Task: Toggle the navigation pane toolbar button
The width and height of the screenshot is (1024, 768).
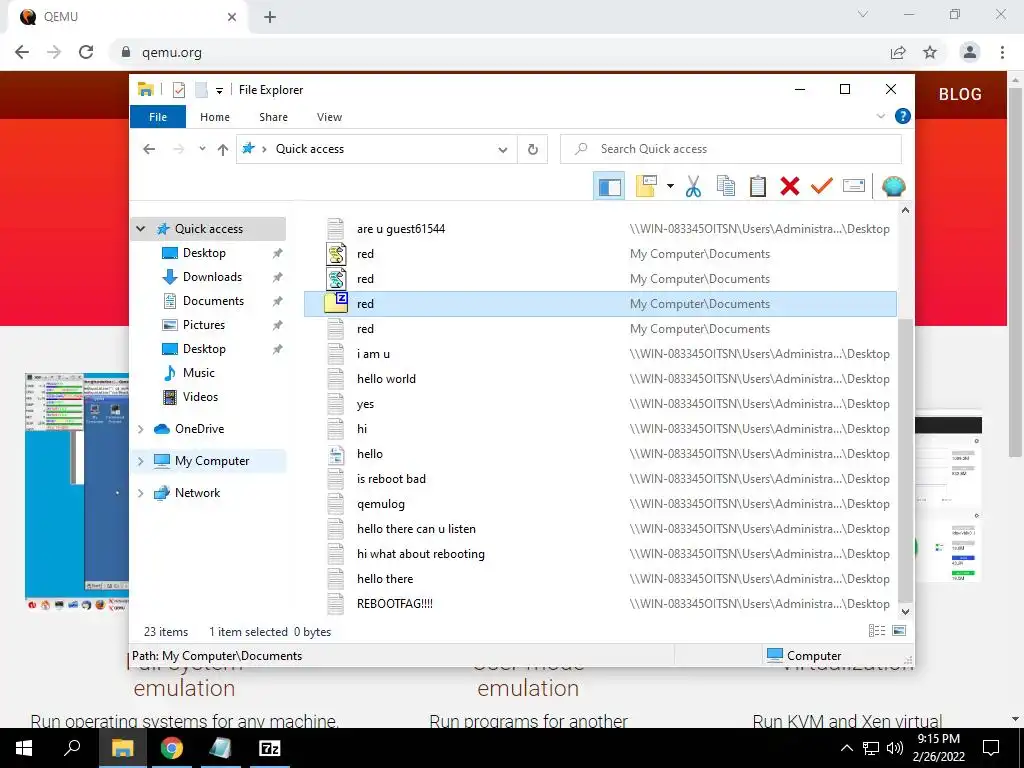Action: pyautogui.click(x=609, y=187)
